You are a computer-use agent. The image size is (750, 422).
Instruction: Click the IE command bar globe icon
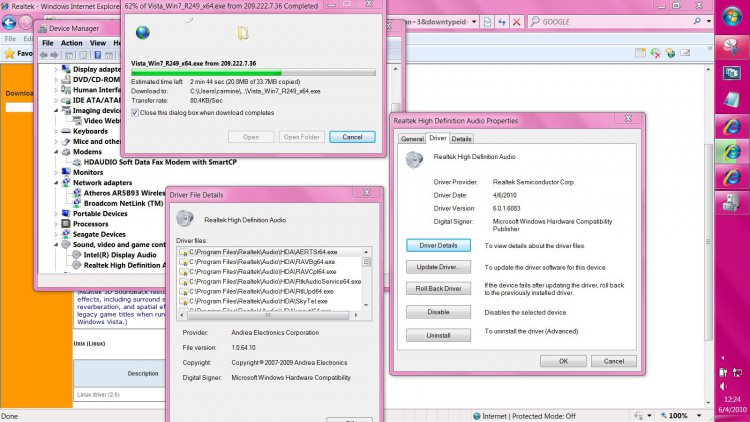(670, 53)
